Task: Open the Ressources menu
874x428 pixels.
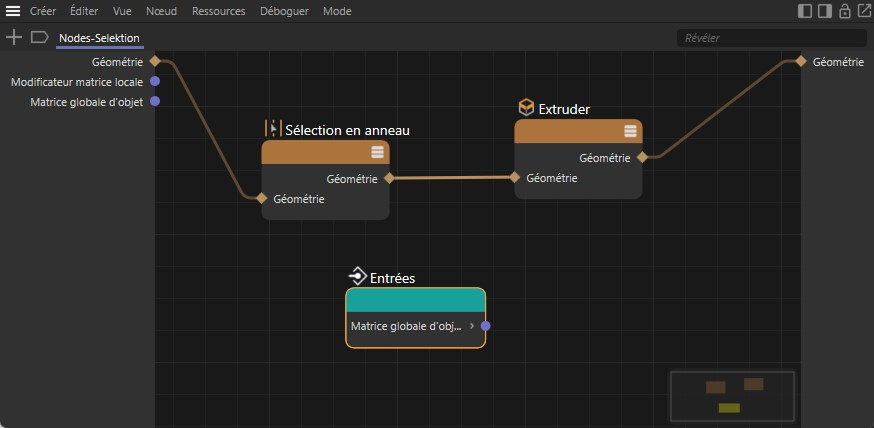Action: point(217,11)
